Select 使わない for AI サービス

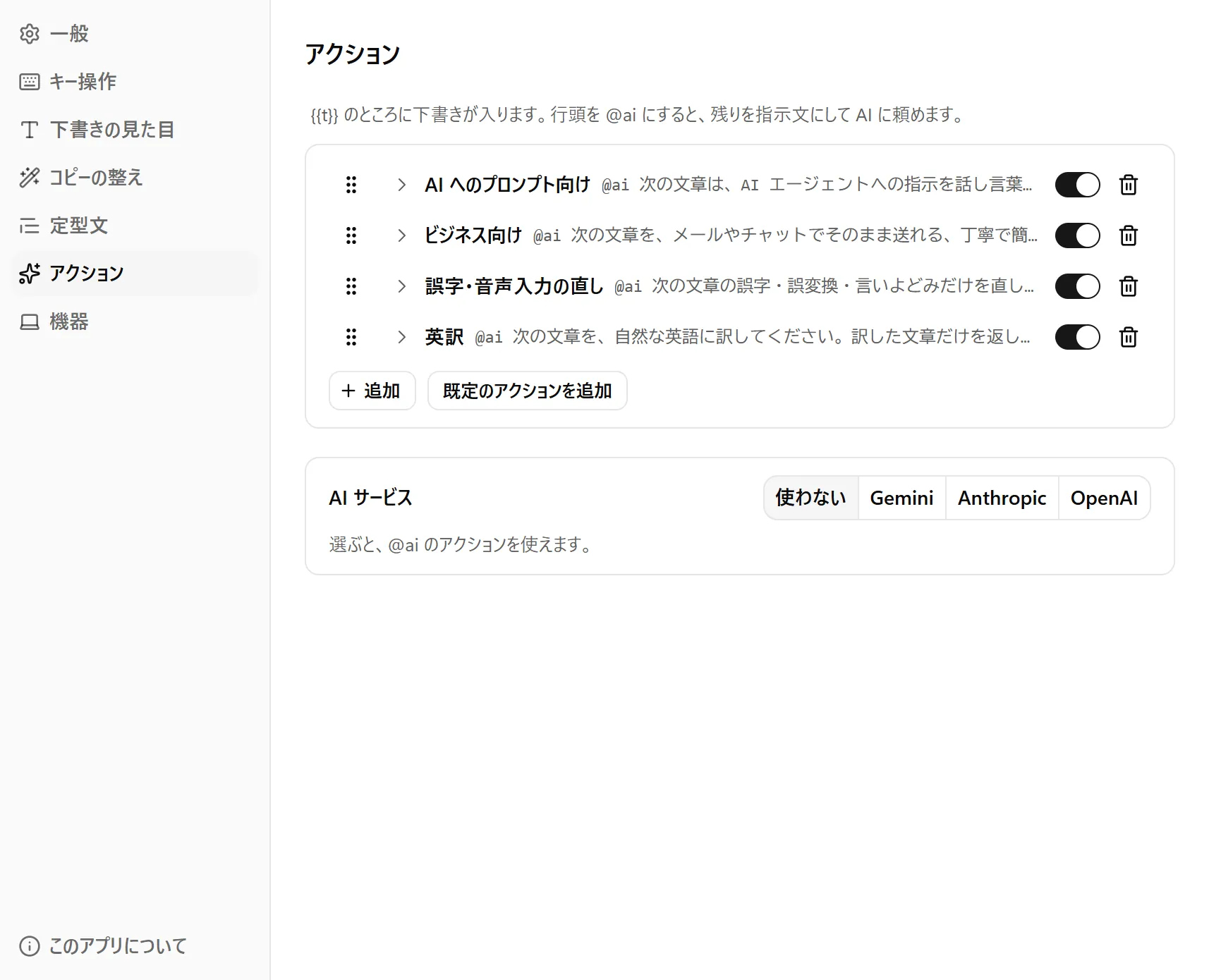[x=811, y=498]
